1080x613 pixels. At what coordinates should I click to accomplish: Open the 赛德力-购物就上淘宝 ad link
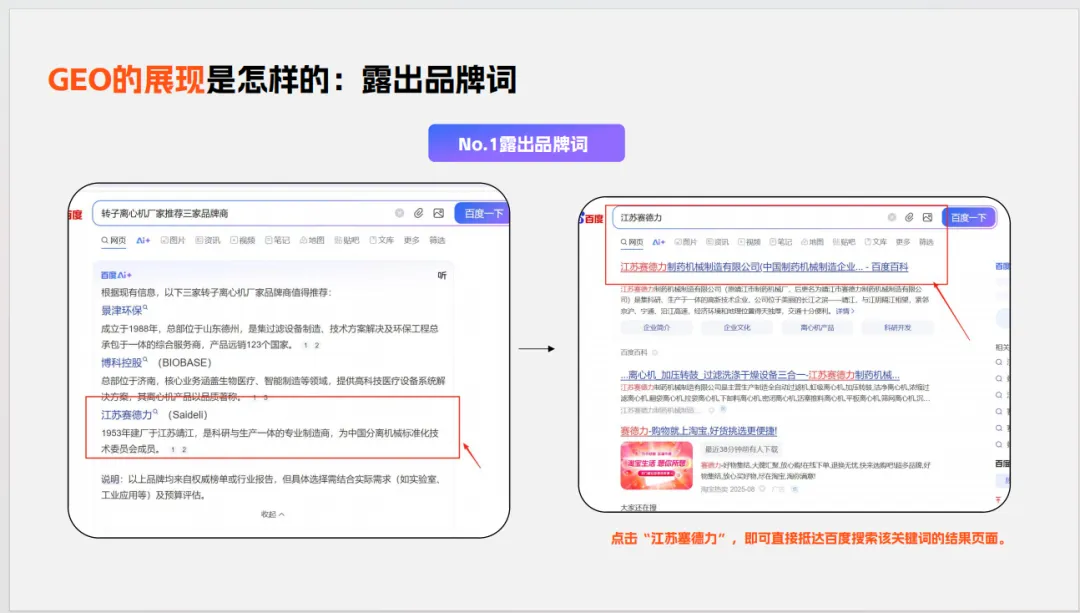[698, 431]
